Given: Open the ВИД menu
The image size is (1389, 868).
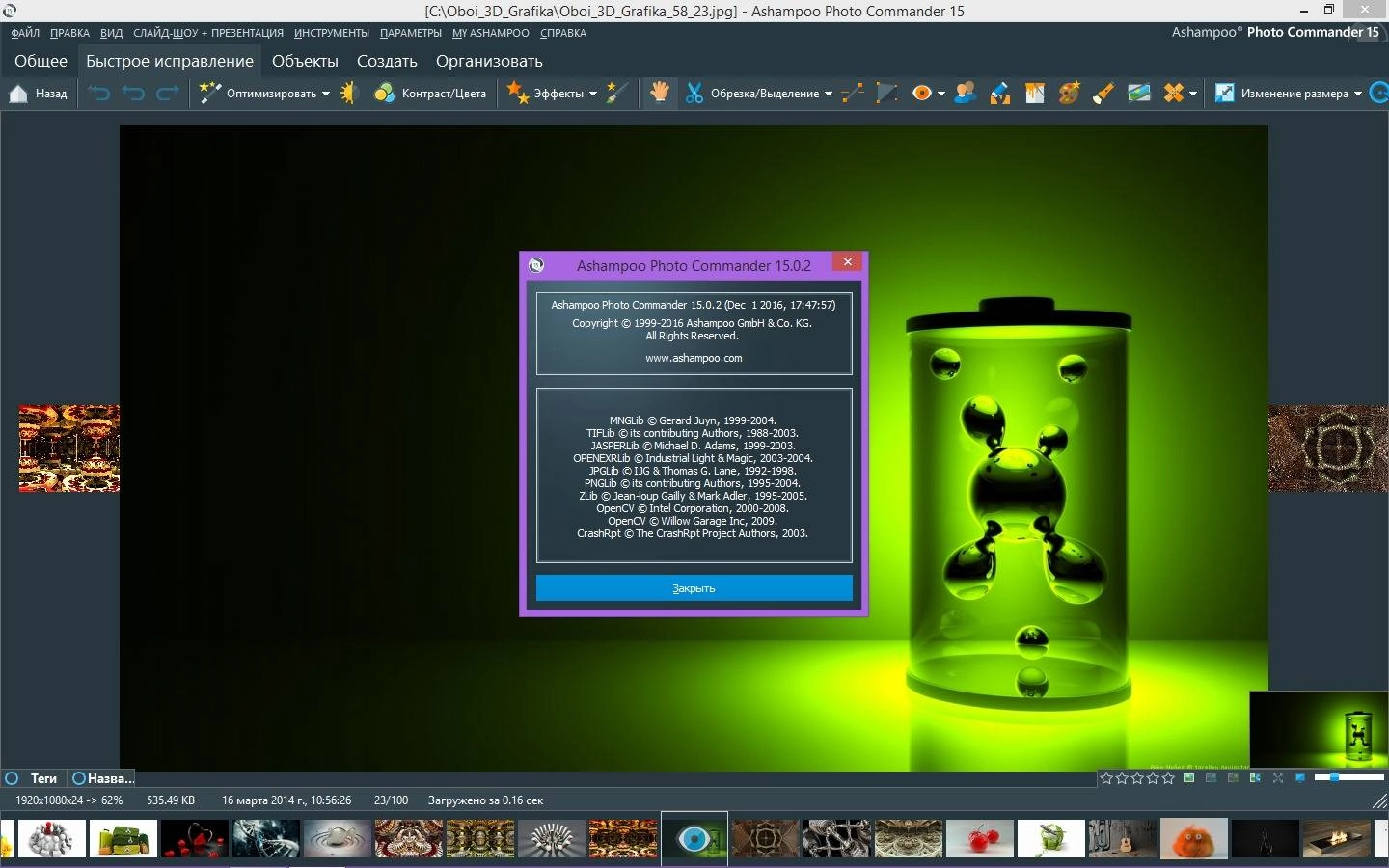Looking at the screenshot, I should [x=111, y=33].
